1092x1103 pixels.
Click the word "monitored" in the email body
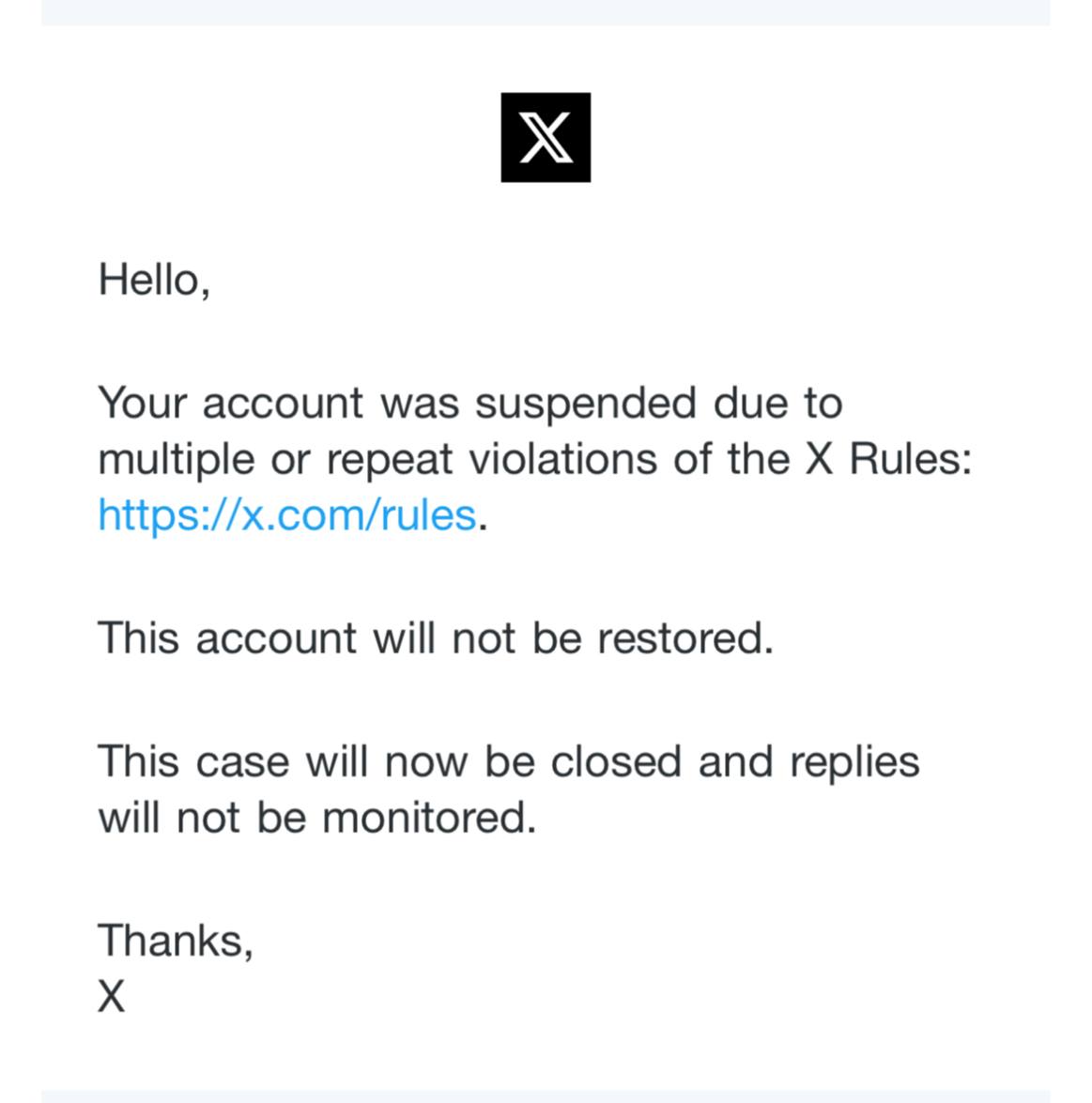(427, 818)
